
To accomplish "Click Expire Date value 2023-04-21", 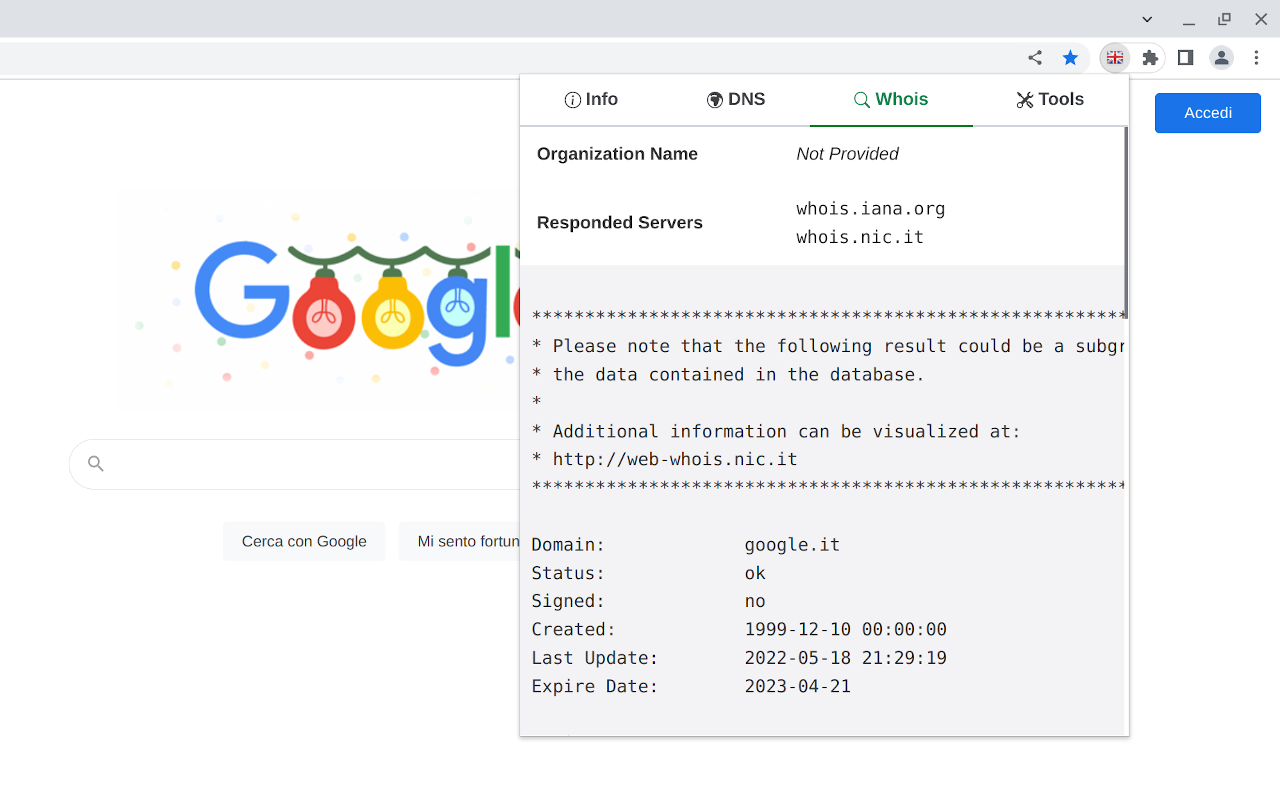I will click(797, 687).
